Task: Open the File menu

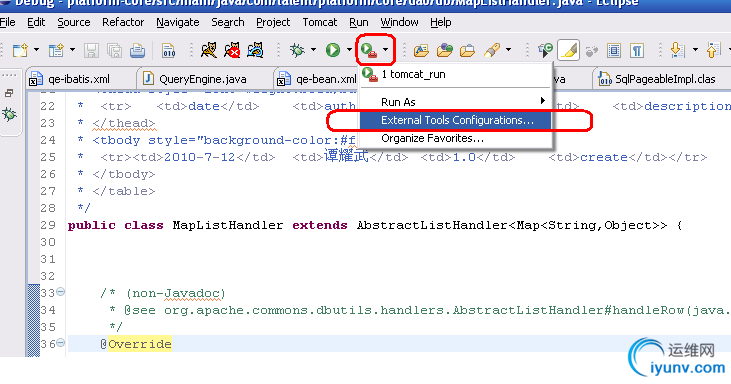Action: [7, 22]
